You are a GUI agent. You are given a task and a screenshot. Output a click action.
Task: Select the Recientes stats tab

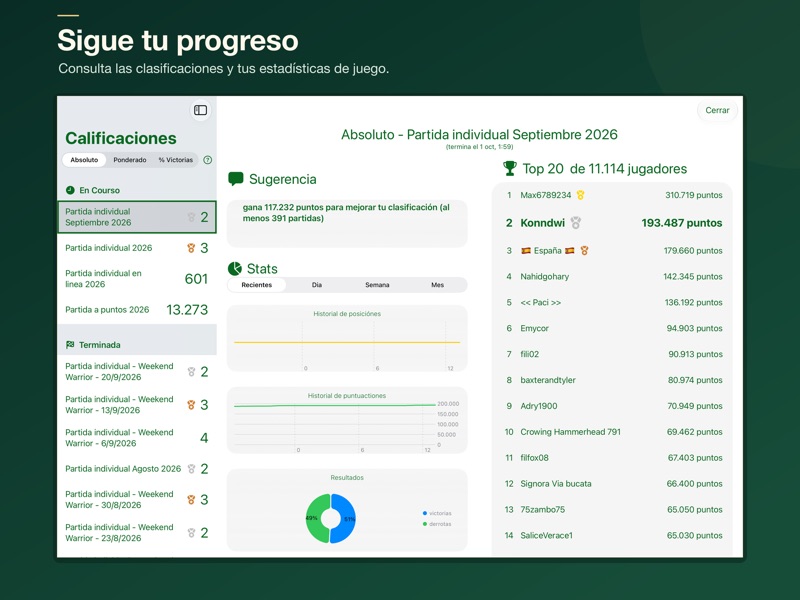point(257,285)
